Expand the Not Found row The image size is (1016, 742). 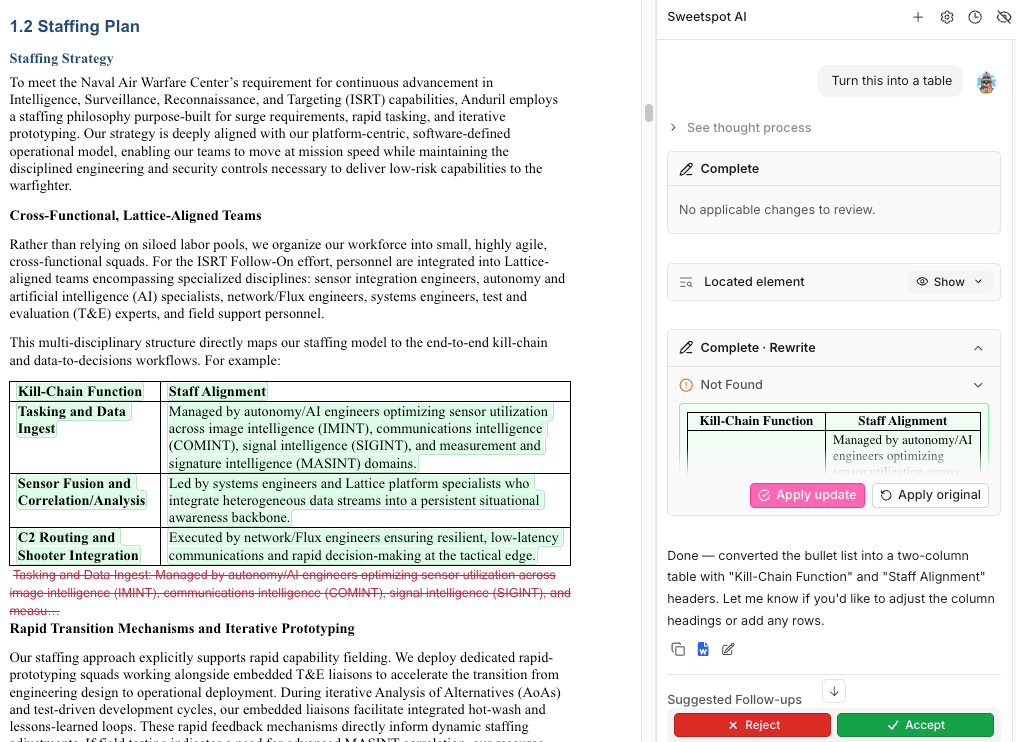click(x=833, y=385)
